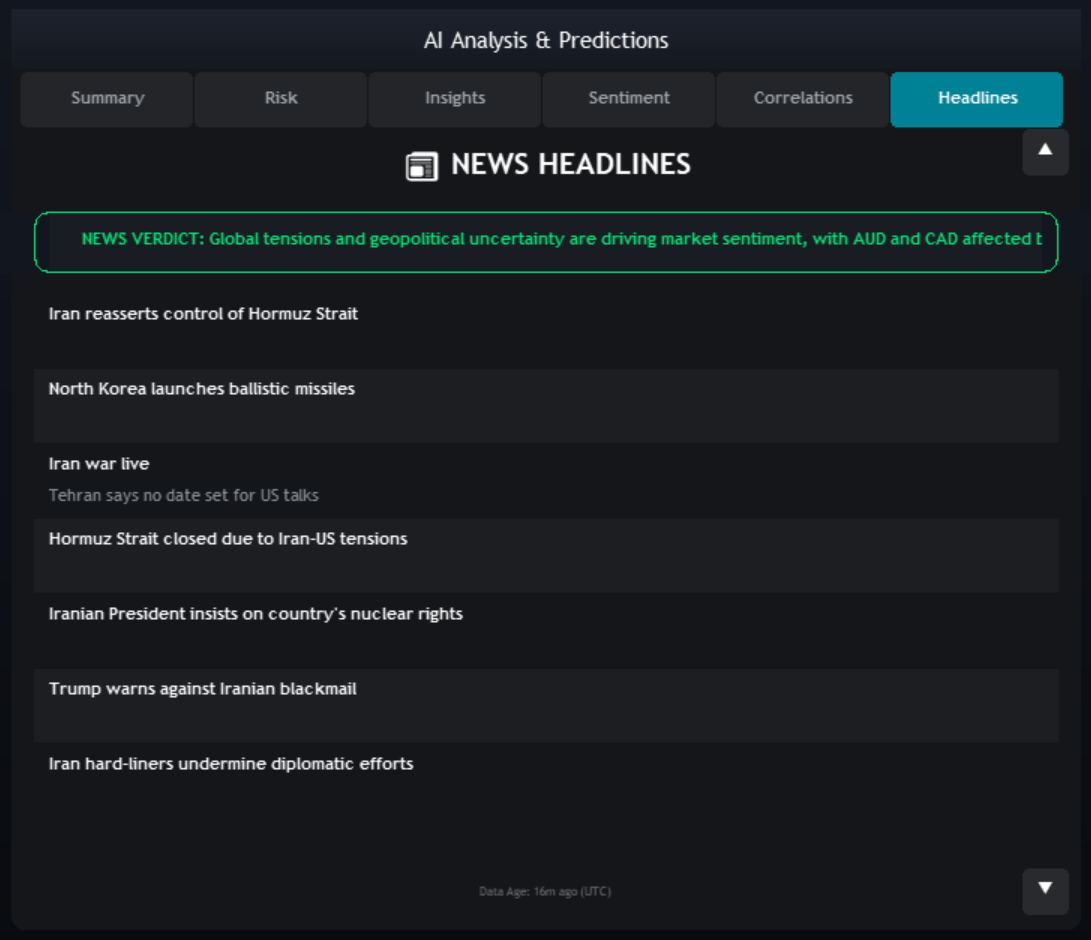Go to the Sentiment tab
Image resolution: width=1091 pixels, height=940 pixels.
coord(628,99)
